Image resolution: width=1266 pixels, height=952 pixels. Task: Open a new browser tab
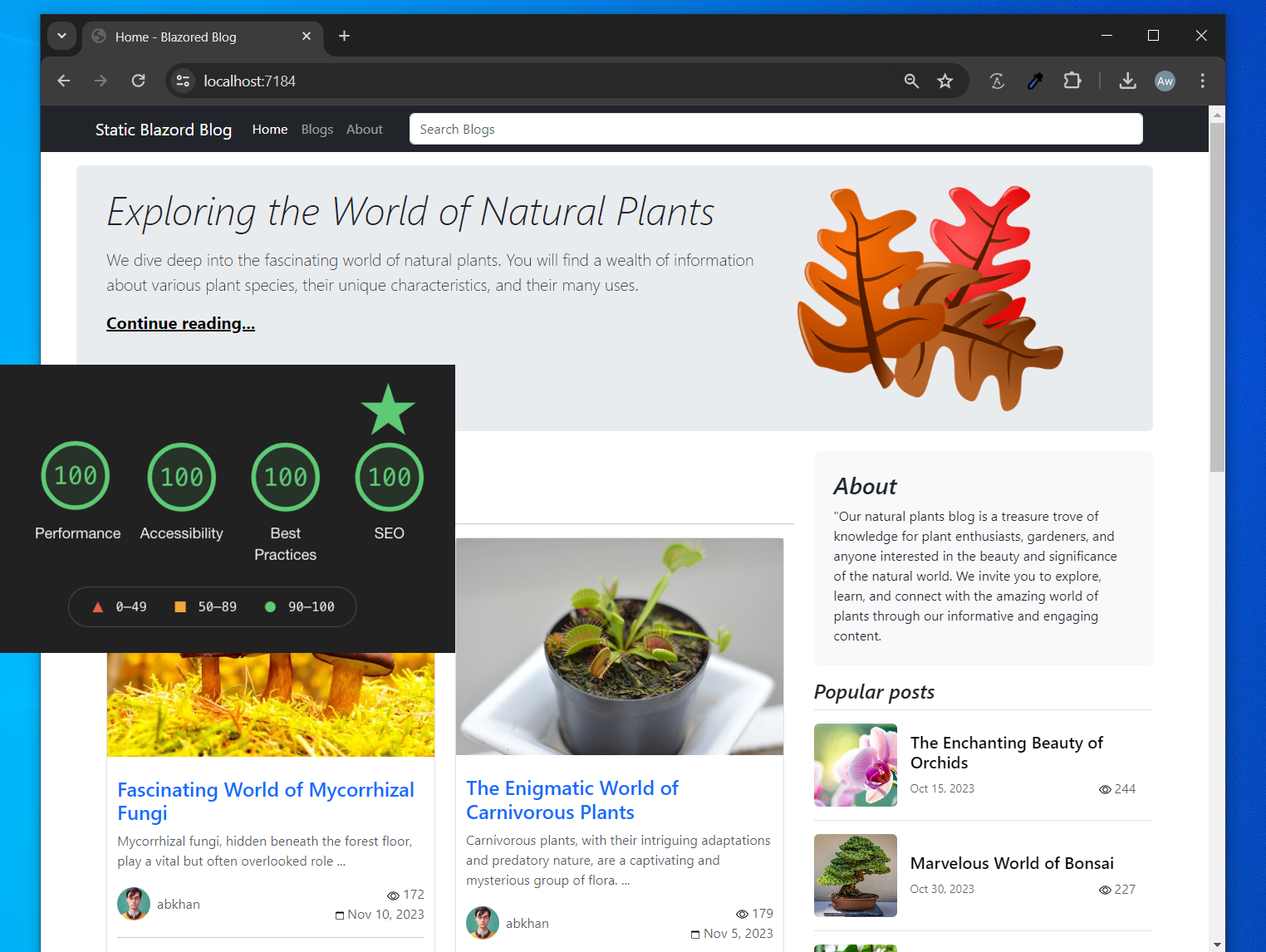344,36
